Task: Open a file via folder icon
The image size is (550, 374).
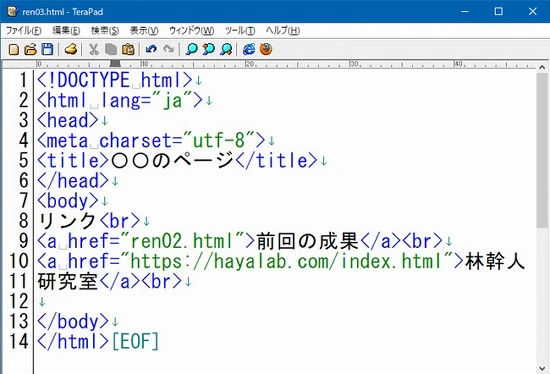Action: point(31,49)
